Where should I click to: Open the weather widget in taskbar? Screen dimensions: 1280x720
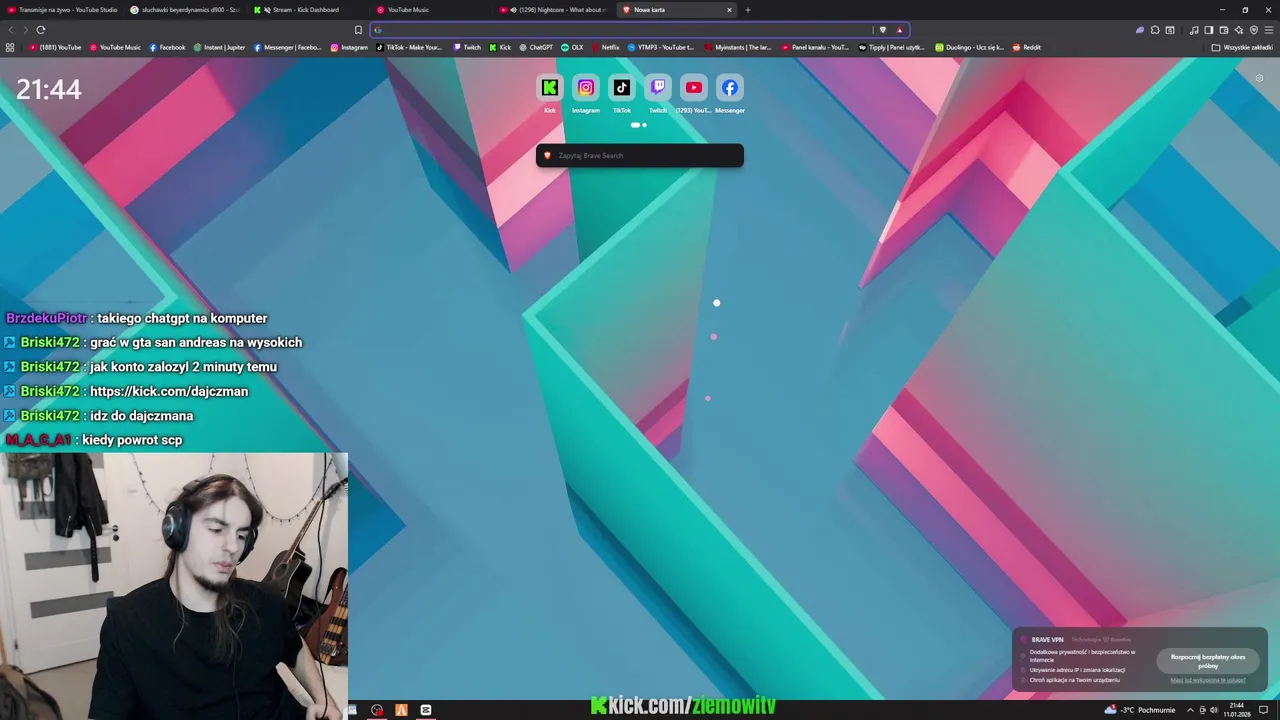[x=1139, y=710]
